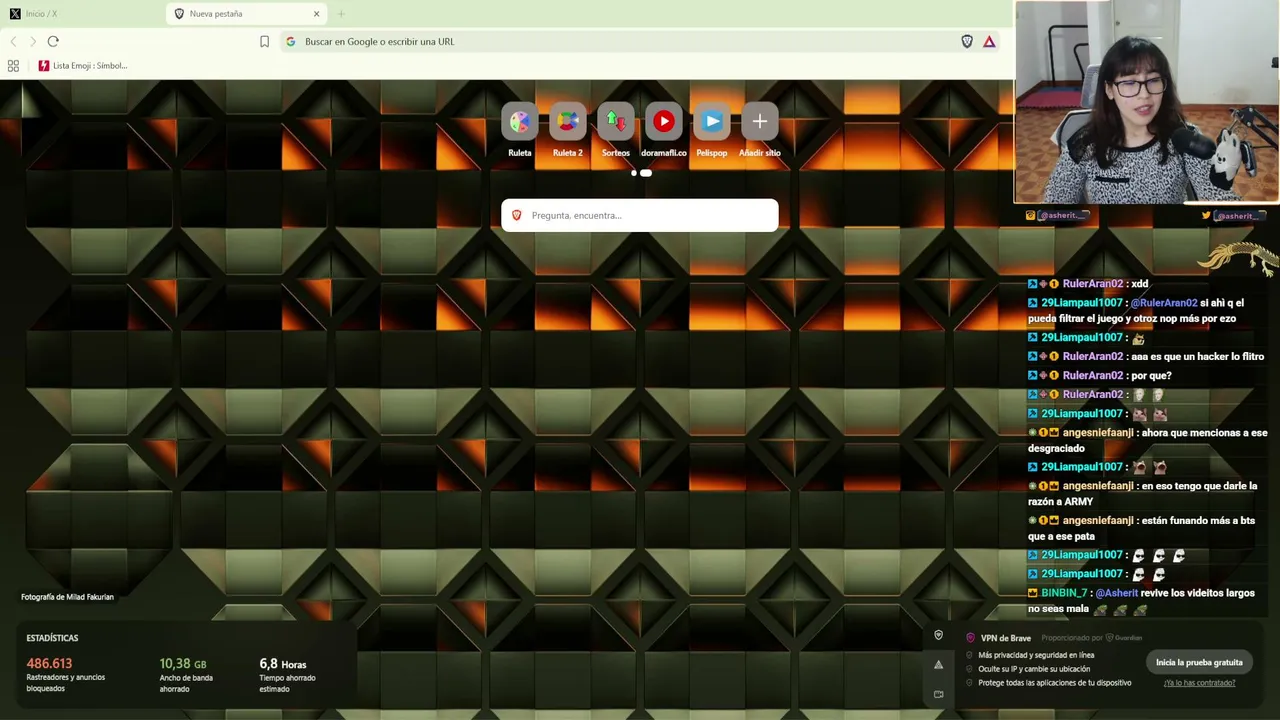Click the Pregunta, encuentra search box
The height and width of the screenshot is (720, 1280).
[640, 216]
